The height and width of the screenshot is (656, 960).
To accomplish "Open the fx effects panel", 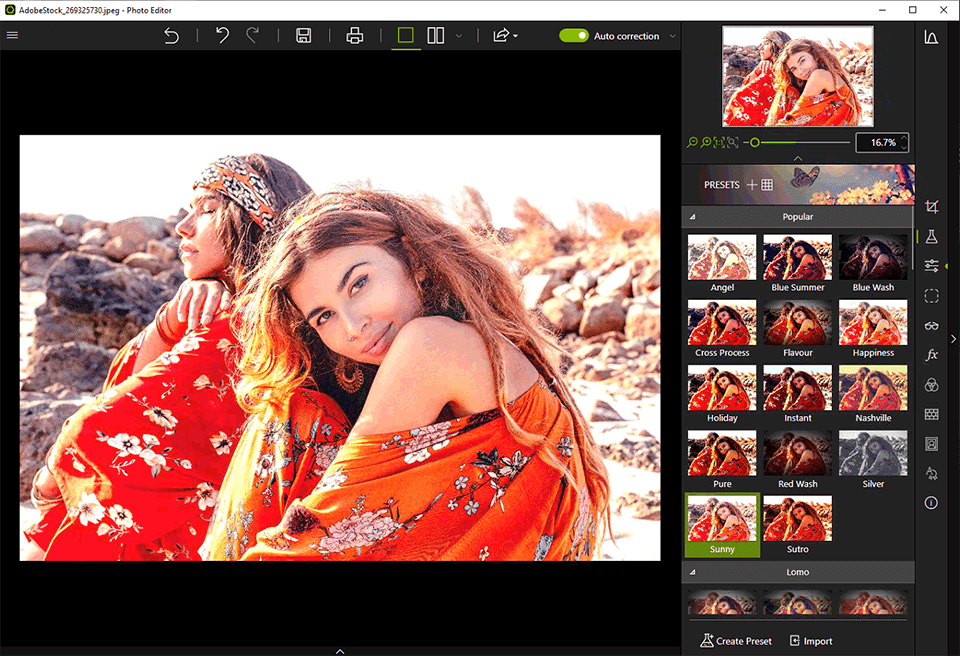I will (x=931, y=355).
